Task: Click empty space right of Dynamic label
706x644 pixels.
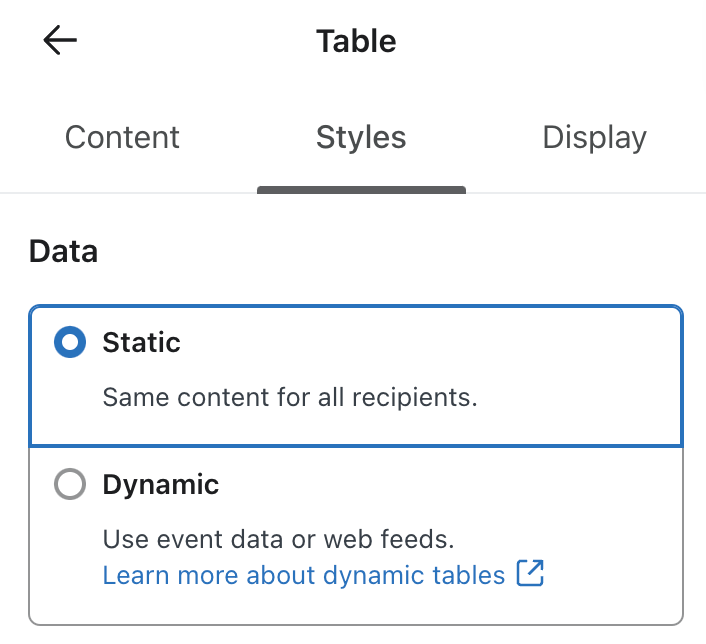Action: [x=450, y=485]
